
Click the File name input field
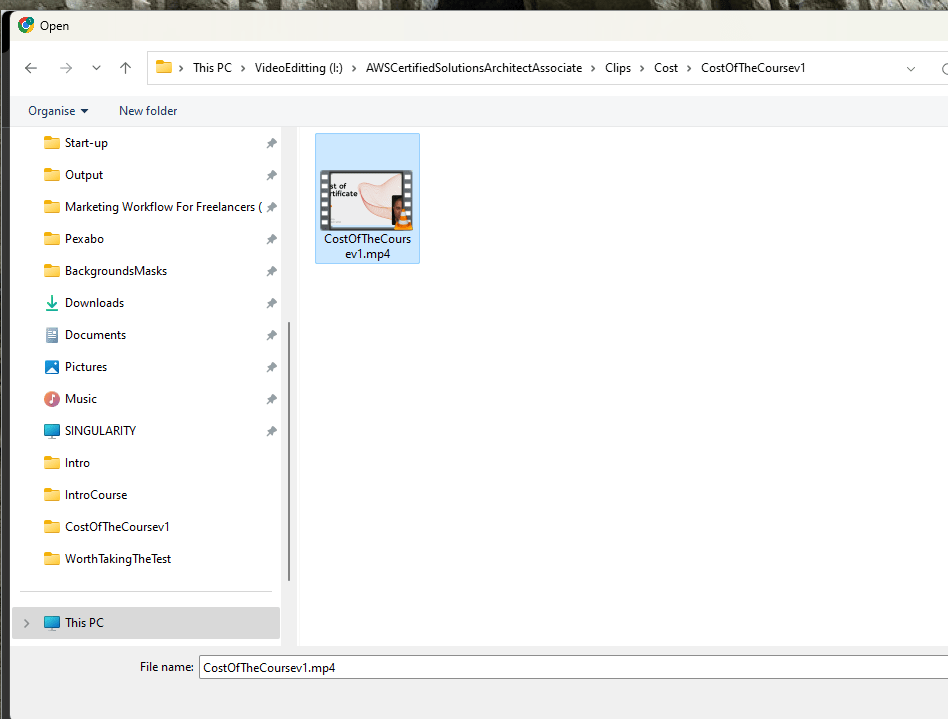(x=573, y=667)
